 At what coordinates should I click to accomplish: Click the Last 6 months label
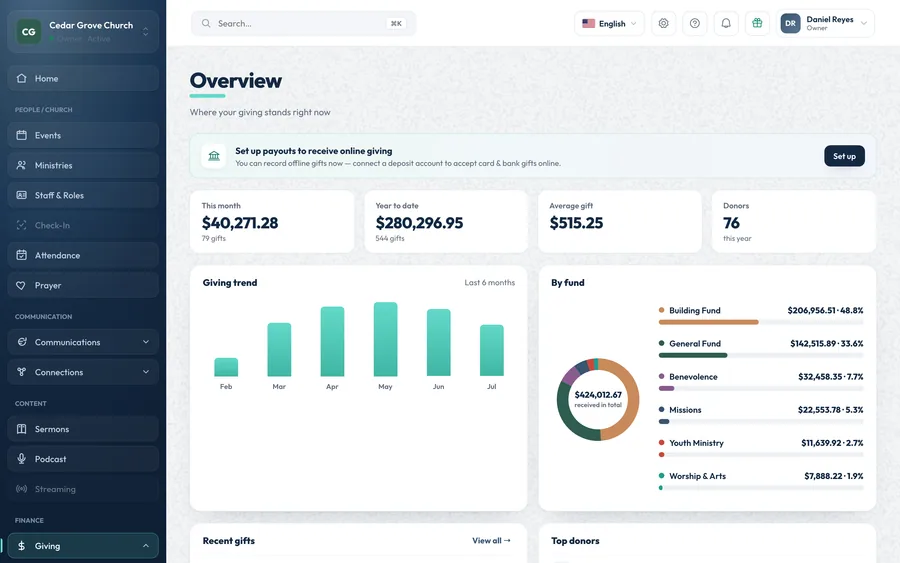point(490,282)
